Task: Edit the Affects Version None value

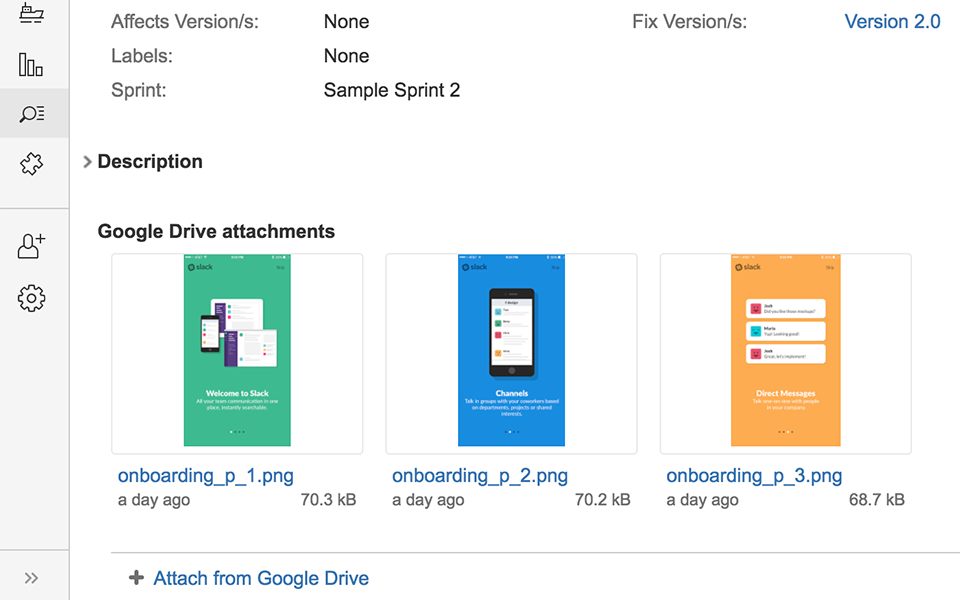Action: (x=346, y=21)
